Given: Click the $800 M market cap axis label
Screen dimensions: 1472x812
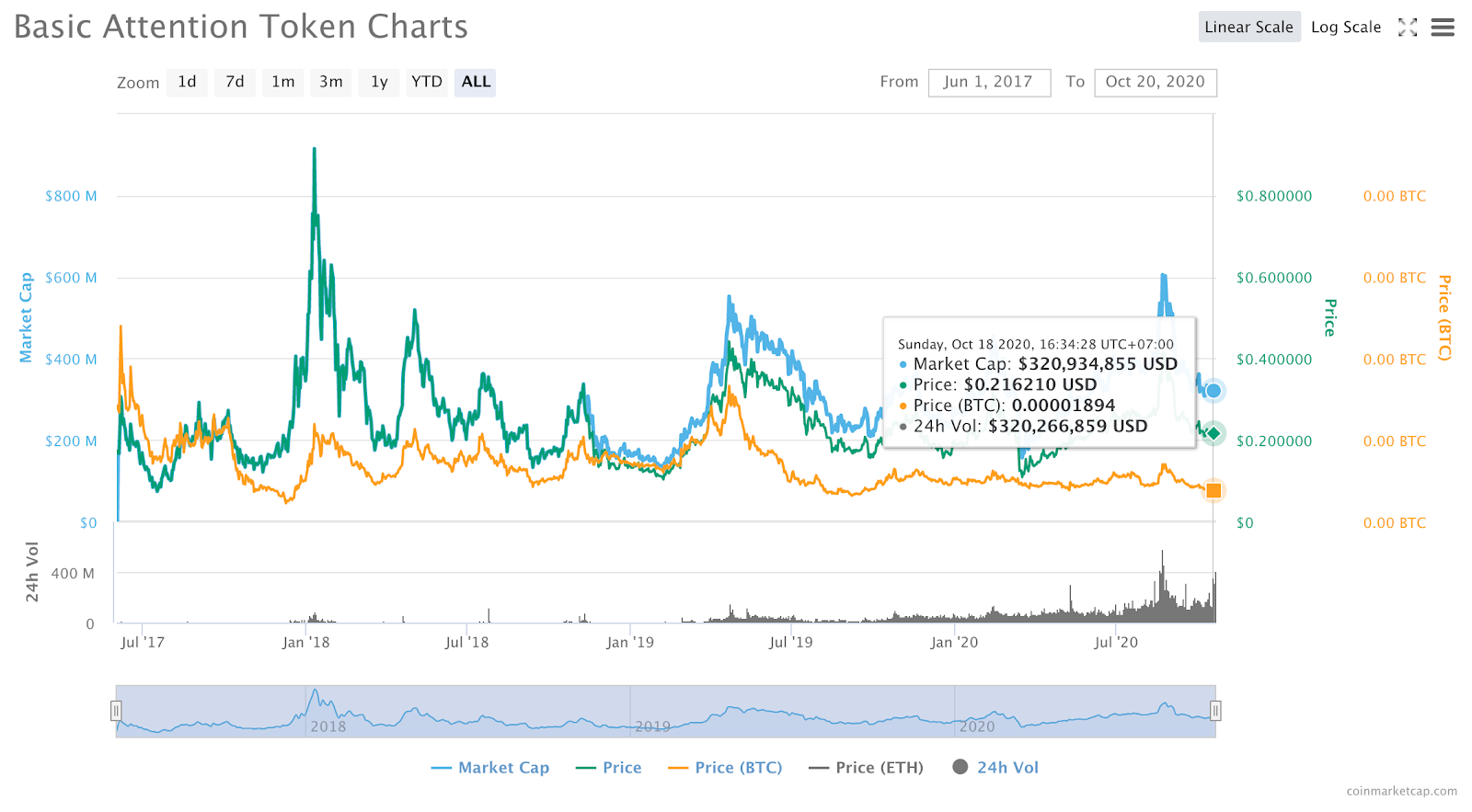Looking at the screenshot, I should (71, 196).
